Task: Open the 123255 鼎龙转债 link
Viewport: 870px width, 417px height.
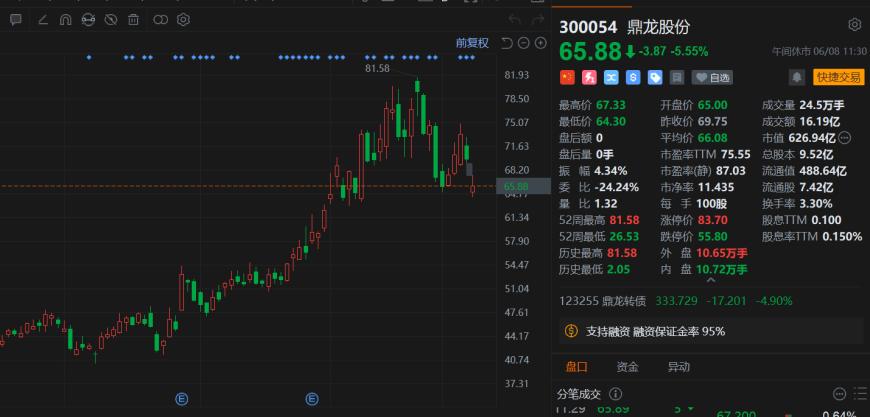Action: (603, 301)
